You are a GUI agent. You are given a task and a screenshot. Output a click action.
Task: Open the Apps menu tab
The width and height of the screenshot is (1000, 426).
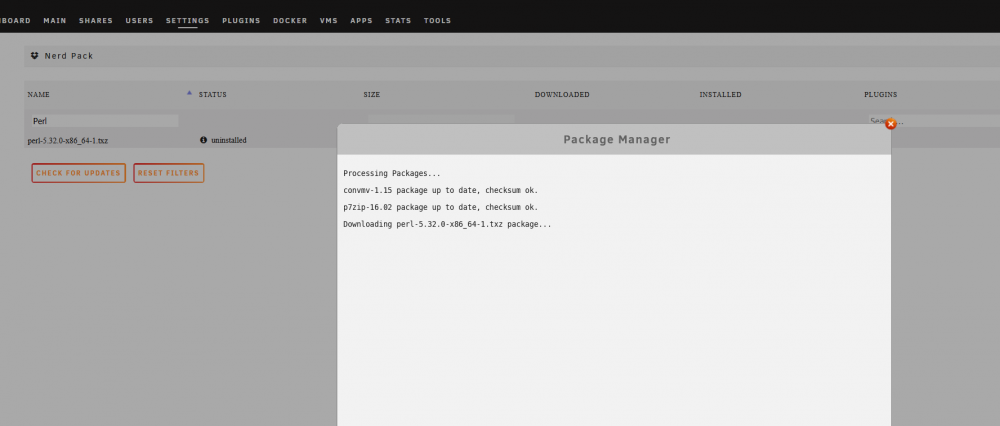[361, 20]
